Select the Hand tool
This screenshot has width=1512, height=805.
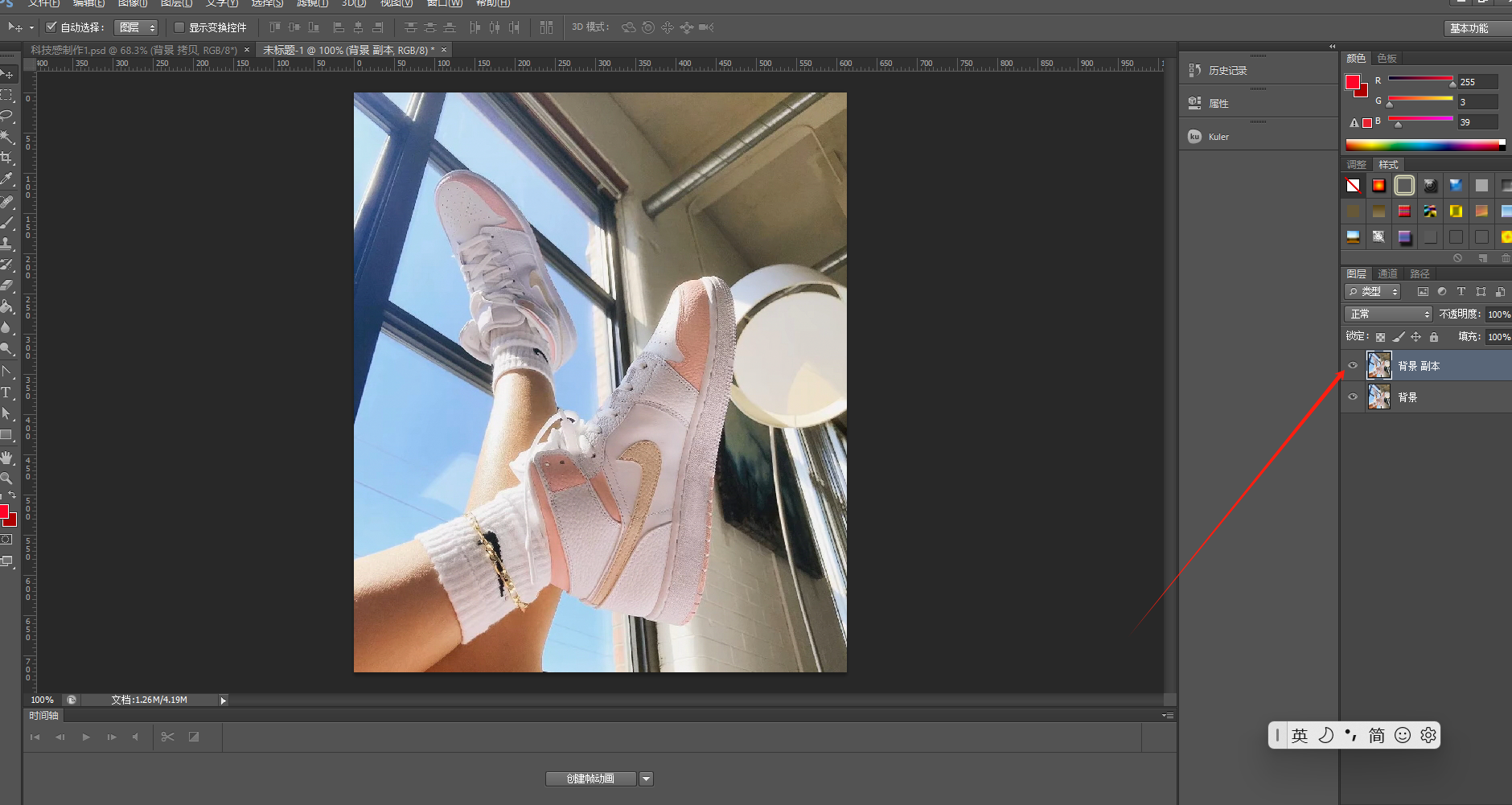click(x=6, y=458)
